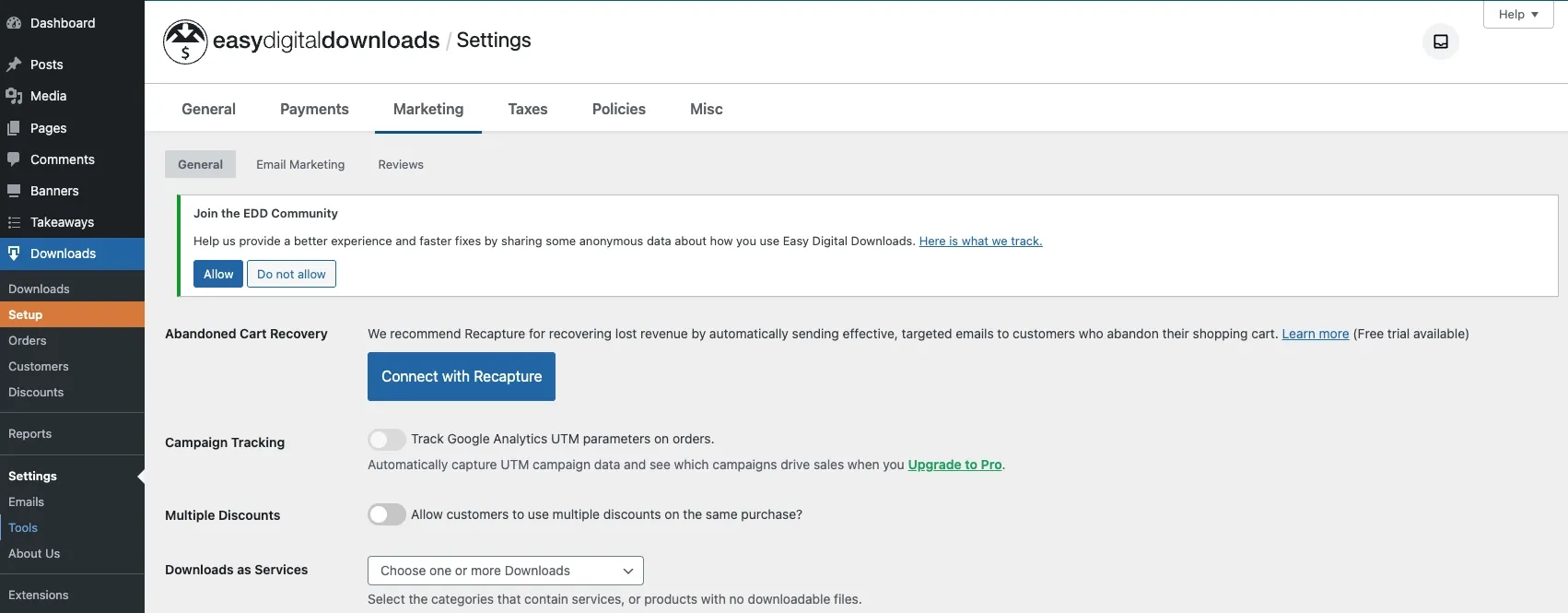The image size is (1568, 613).
Task: Toggle Allow multiple discounts on same purchase
Action: point(387,514)
